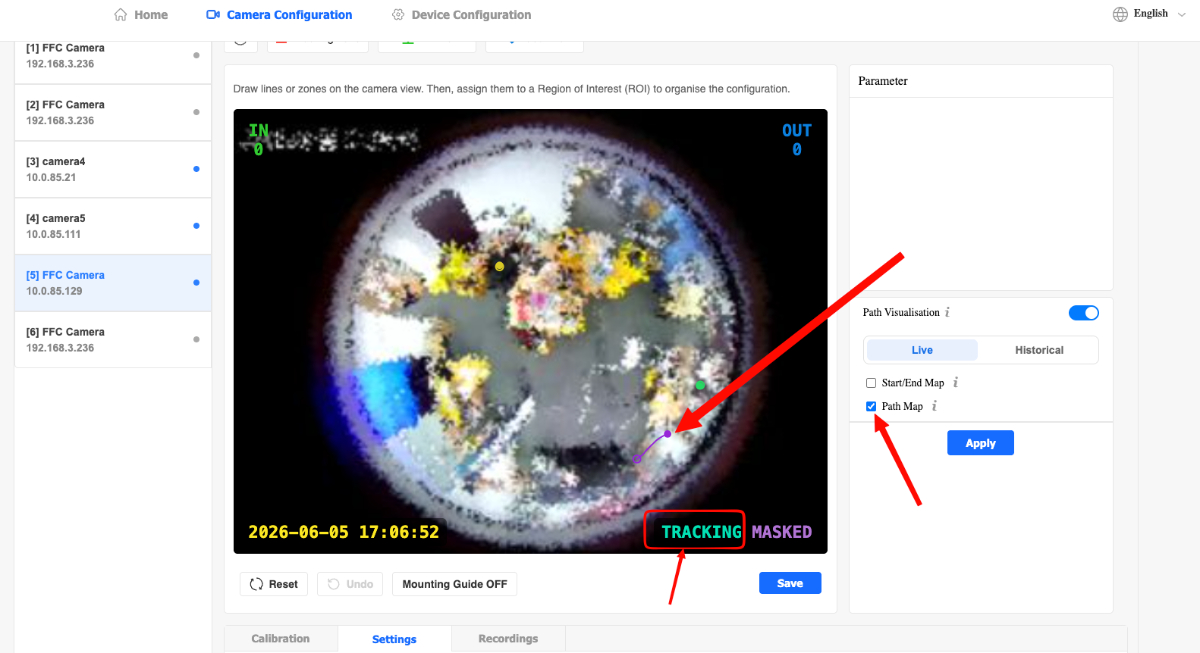Switch to Historical path mode
The height and width of the screenshot is (653, 1200).
click(x=1039, y=350)
